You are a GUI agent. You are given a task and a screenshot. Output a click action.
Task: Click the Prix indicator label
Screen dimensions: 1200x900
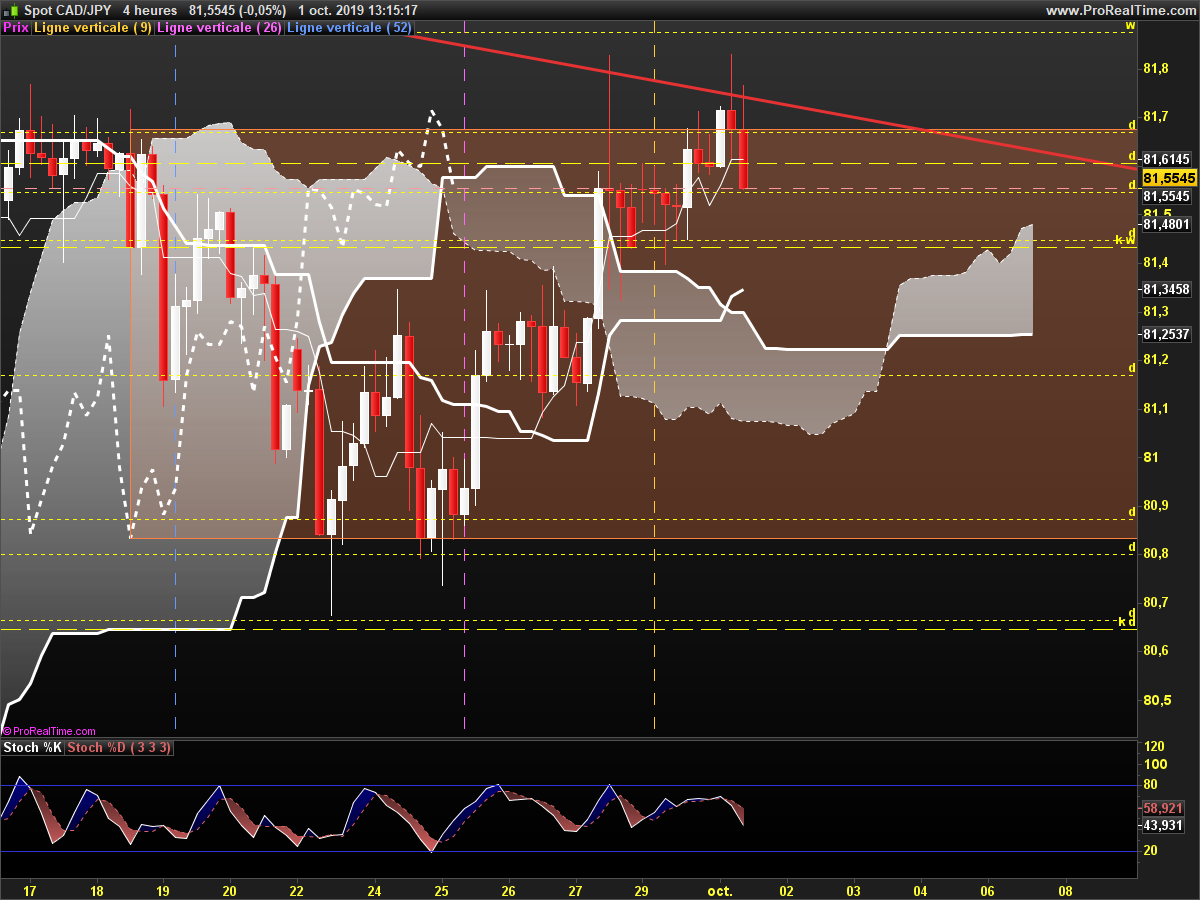click(x=16, y=28)
